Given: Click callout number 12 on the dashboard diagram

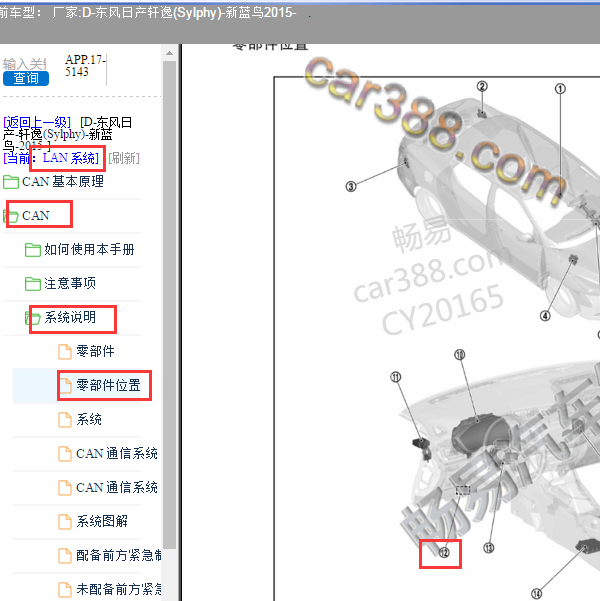Looking at the screenshot, I should [x=444, y=552].
